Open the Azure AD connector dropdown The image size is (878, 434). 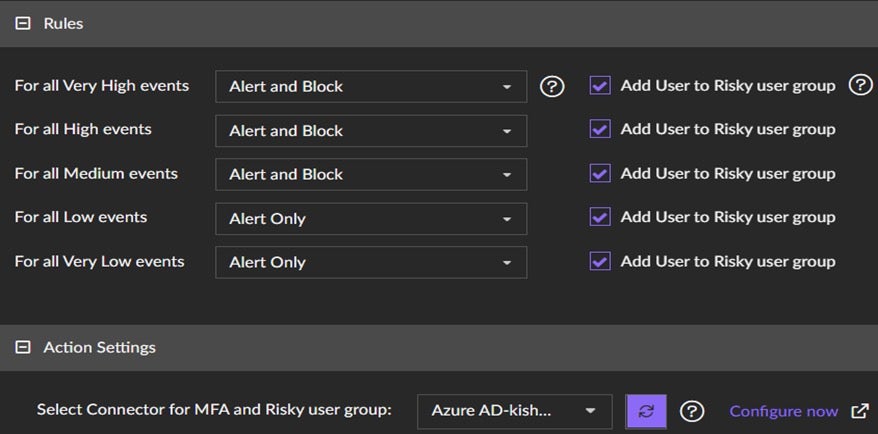pos(514,411)
